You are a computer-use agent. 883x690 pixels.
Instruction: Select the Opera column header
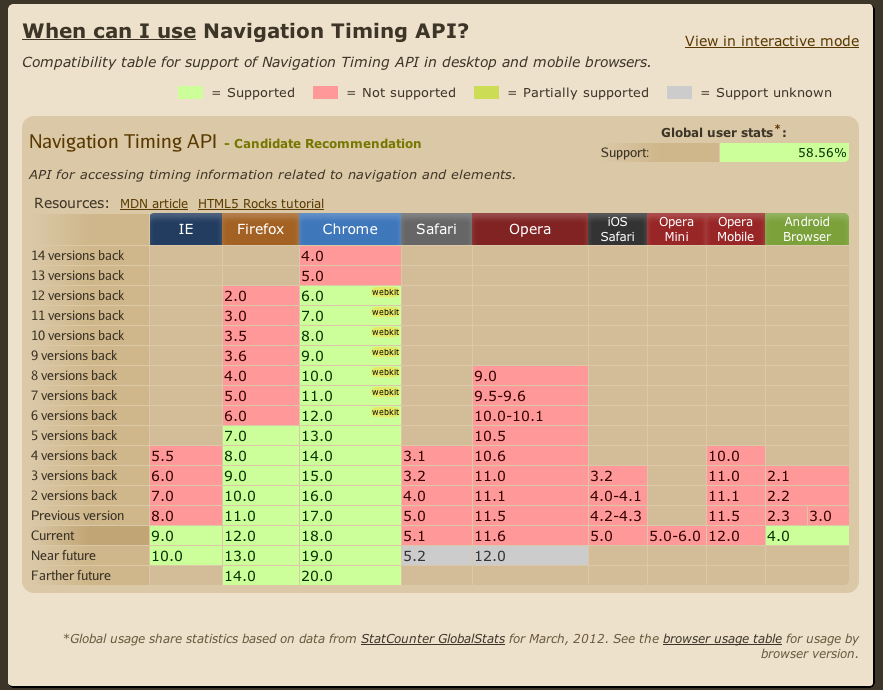coord(530,229)
